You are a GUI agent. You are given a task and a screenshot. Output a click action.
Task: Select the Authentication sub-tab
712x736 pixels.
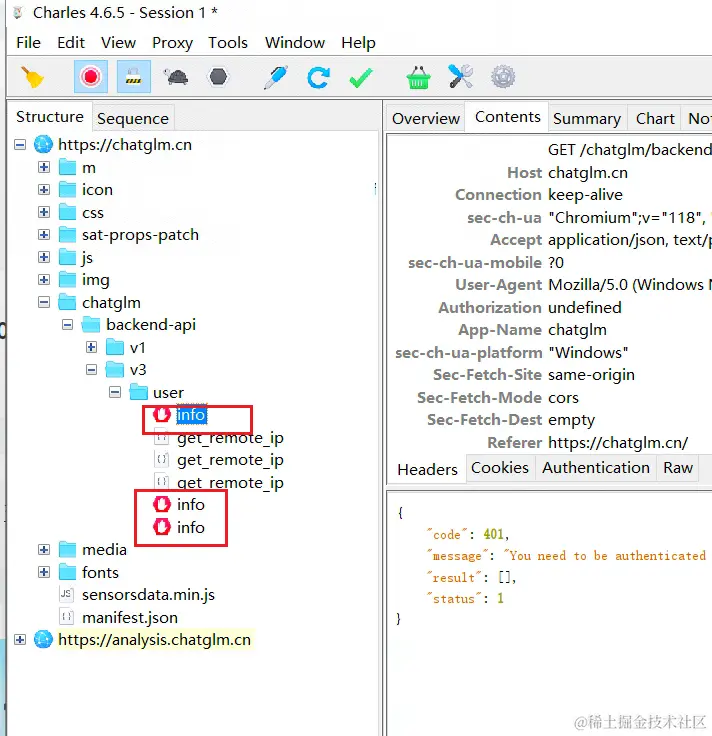596,468
